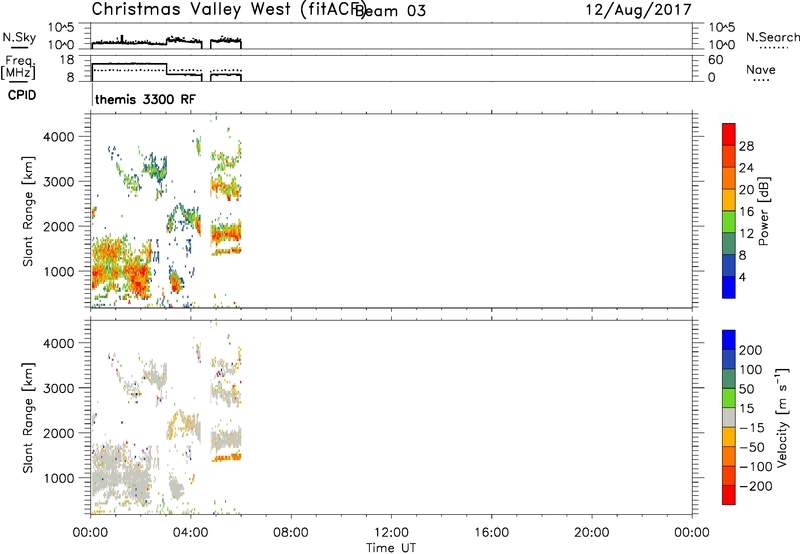Click 'Slant Range [km]' label of velocity panel
Screen dimensions: 800x554
pyautogui.click(x=28, y=418)
